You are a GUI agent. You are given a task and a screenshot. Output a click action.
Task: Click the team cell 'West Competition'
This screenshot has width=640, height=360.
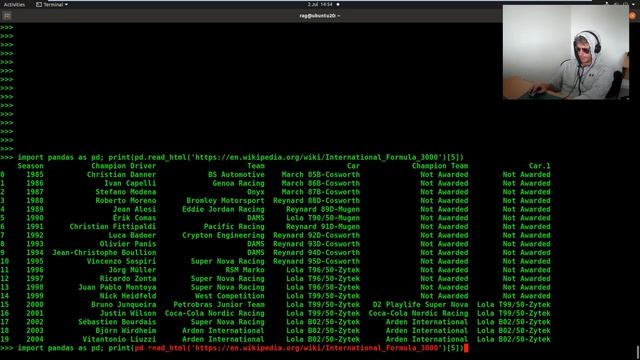coord(230,296)
